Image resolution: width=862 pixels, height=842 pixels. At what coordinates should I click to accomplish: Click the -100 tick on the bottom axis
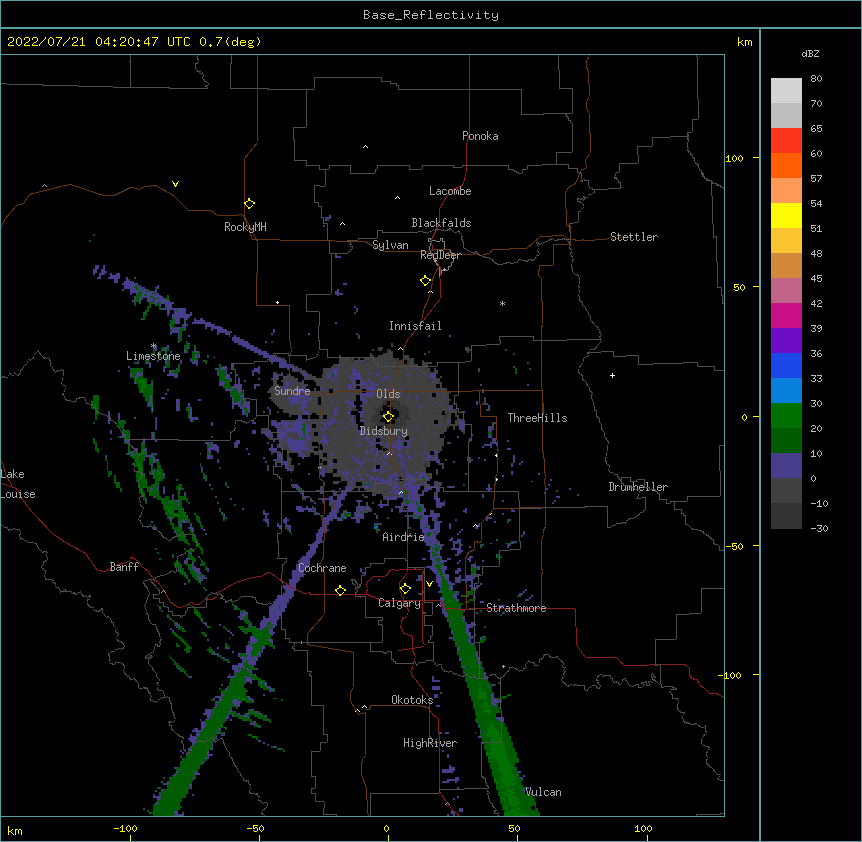[125, 828]
